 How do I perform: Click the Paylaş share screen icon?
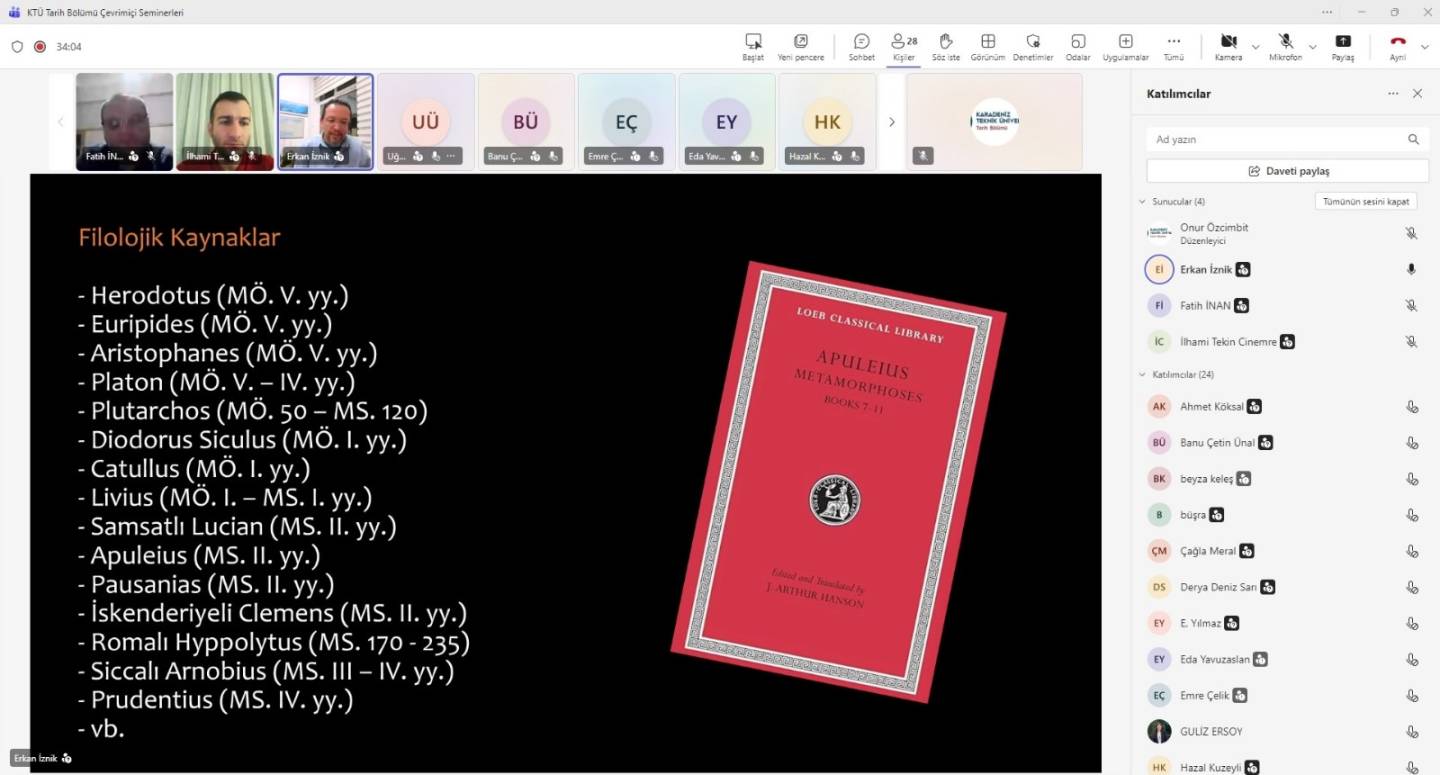(x=1342, y=46)
